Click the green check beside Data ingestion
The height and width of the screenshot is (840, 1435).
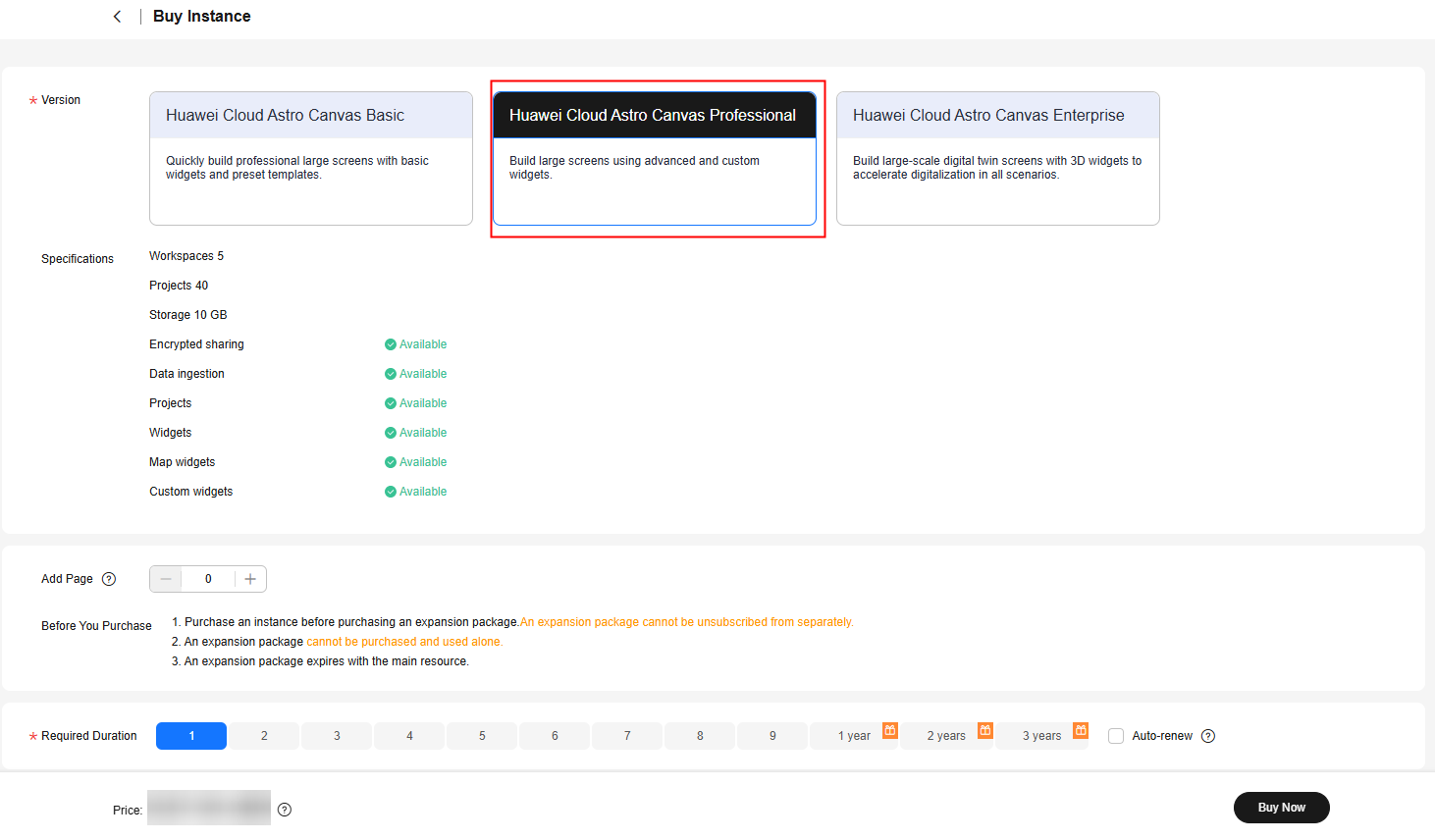tap(391, 374)
